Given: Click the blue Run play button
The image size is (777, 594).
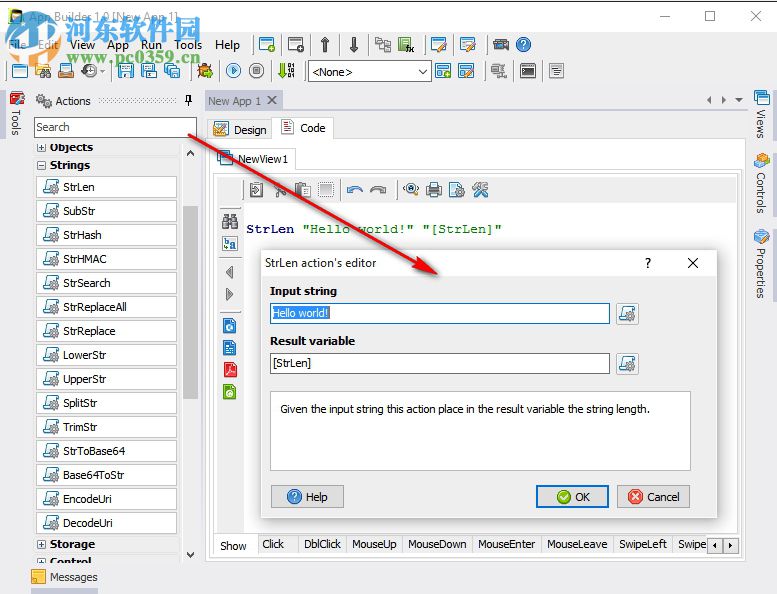Looking at the screenshot, I should point(233,71).
